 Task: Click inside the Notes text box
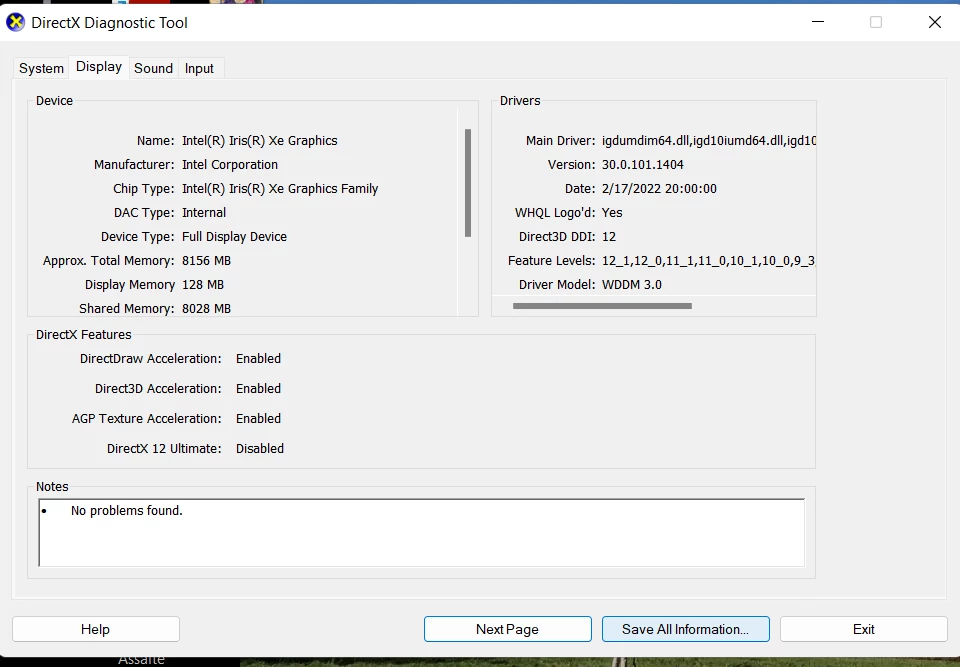coord(421,533)
